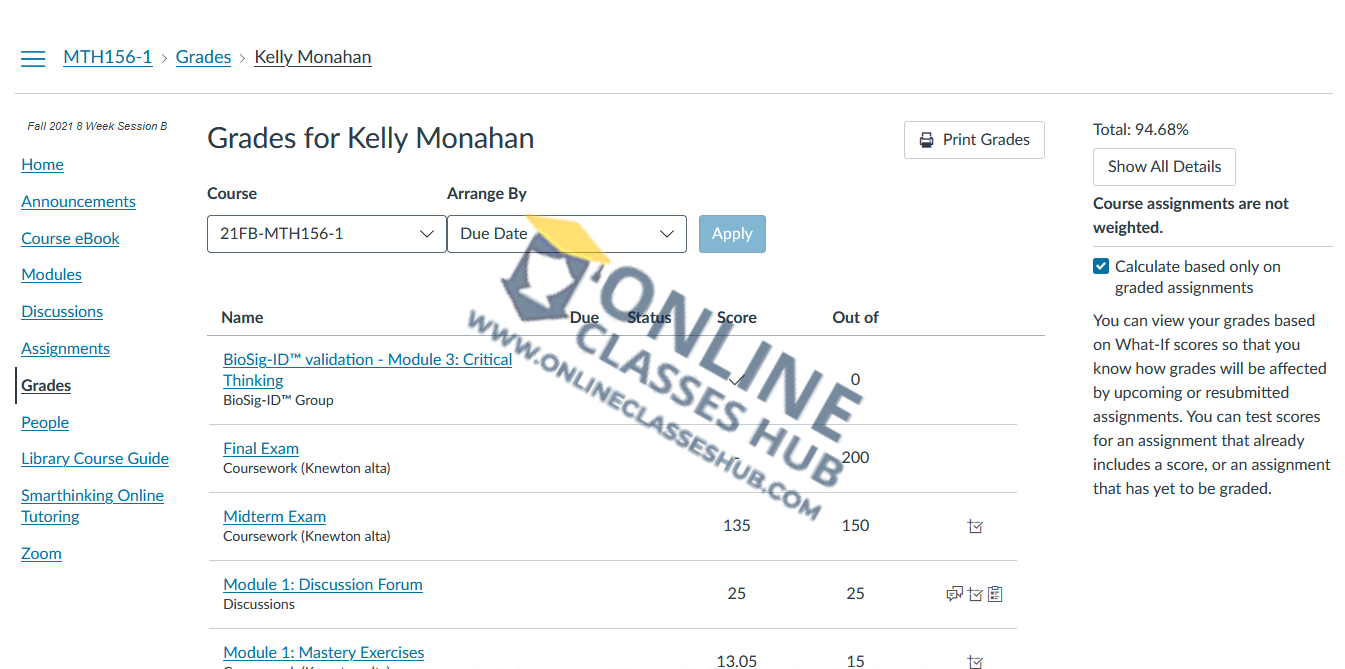
Task: Navigate to Announcements in the sidebar
Action: (78, 202)
